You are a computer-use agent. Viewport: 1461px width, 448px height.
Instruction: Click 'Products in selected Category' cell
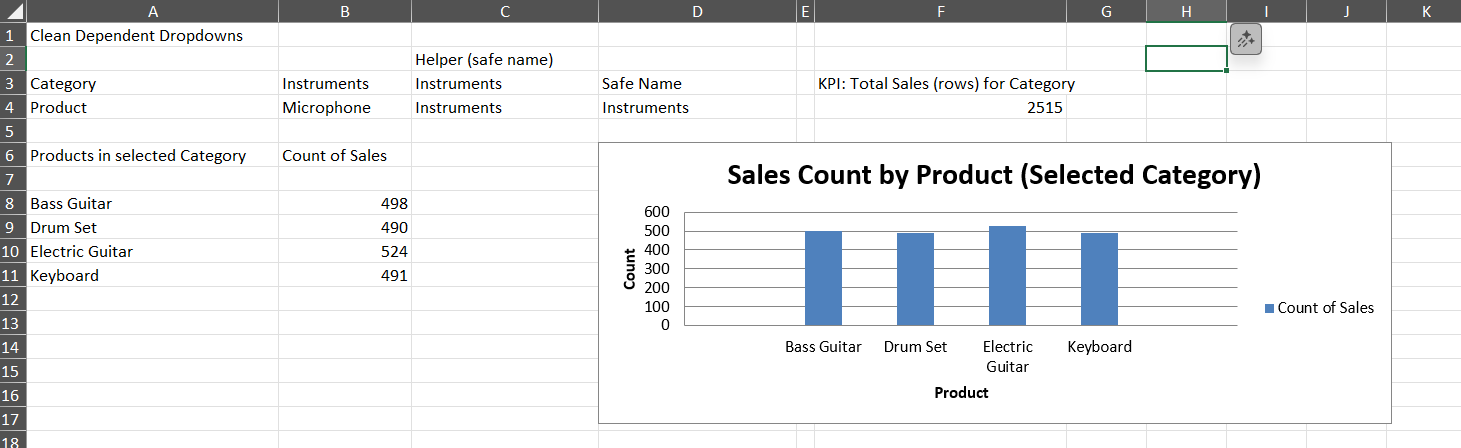[152, 155]
